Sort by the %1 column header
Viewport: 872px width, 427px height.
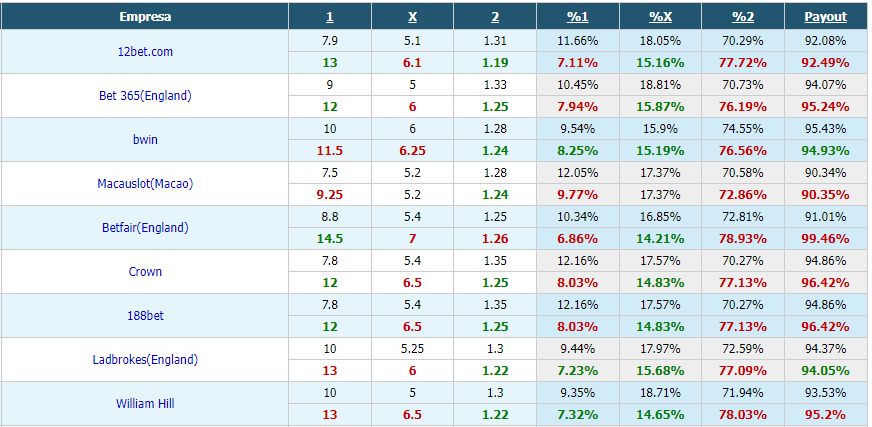(577, 17)
